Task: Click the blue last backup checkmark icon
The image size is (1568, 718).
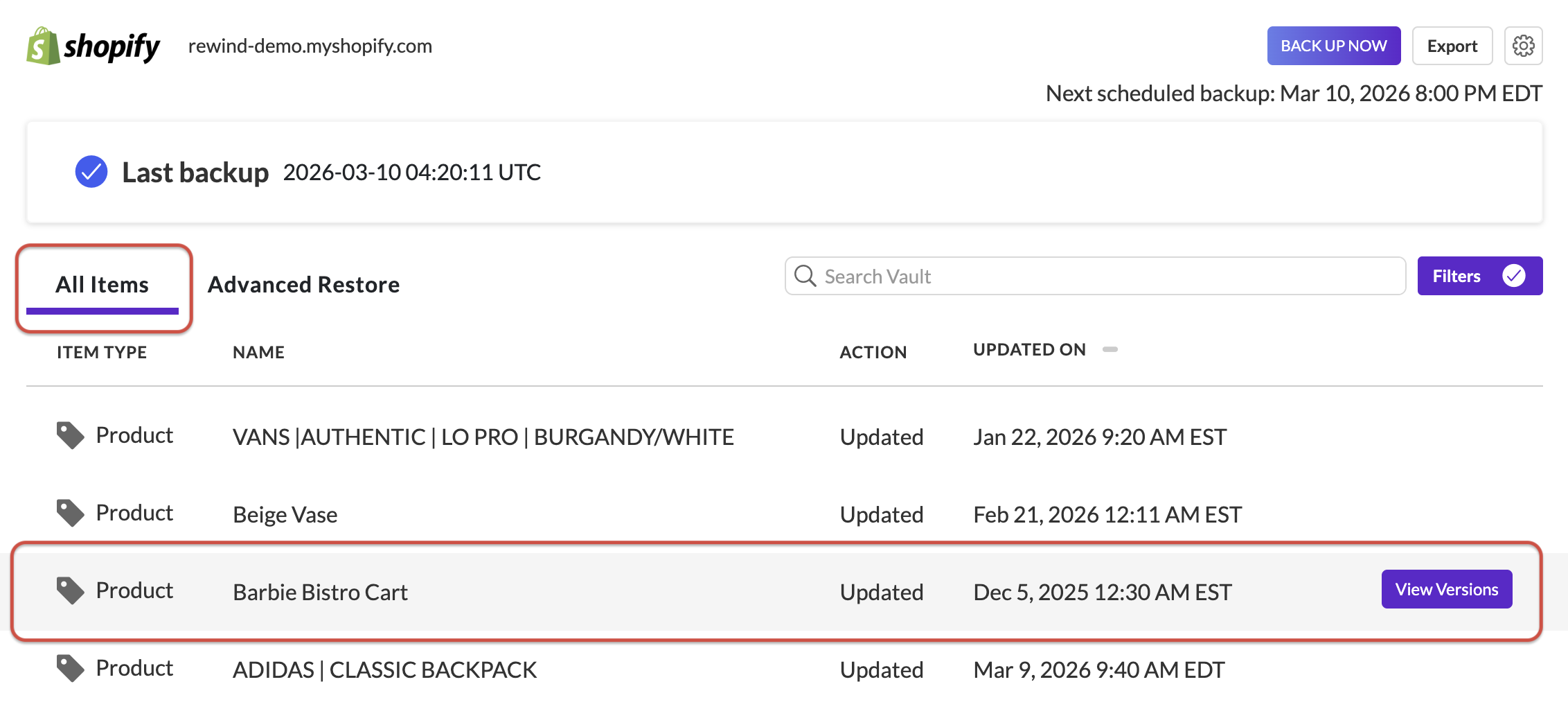Action: tap(90, 172)
